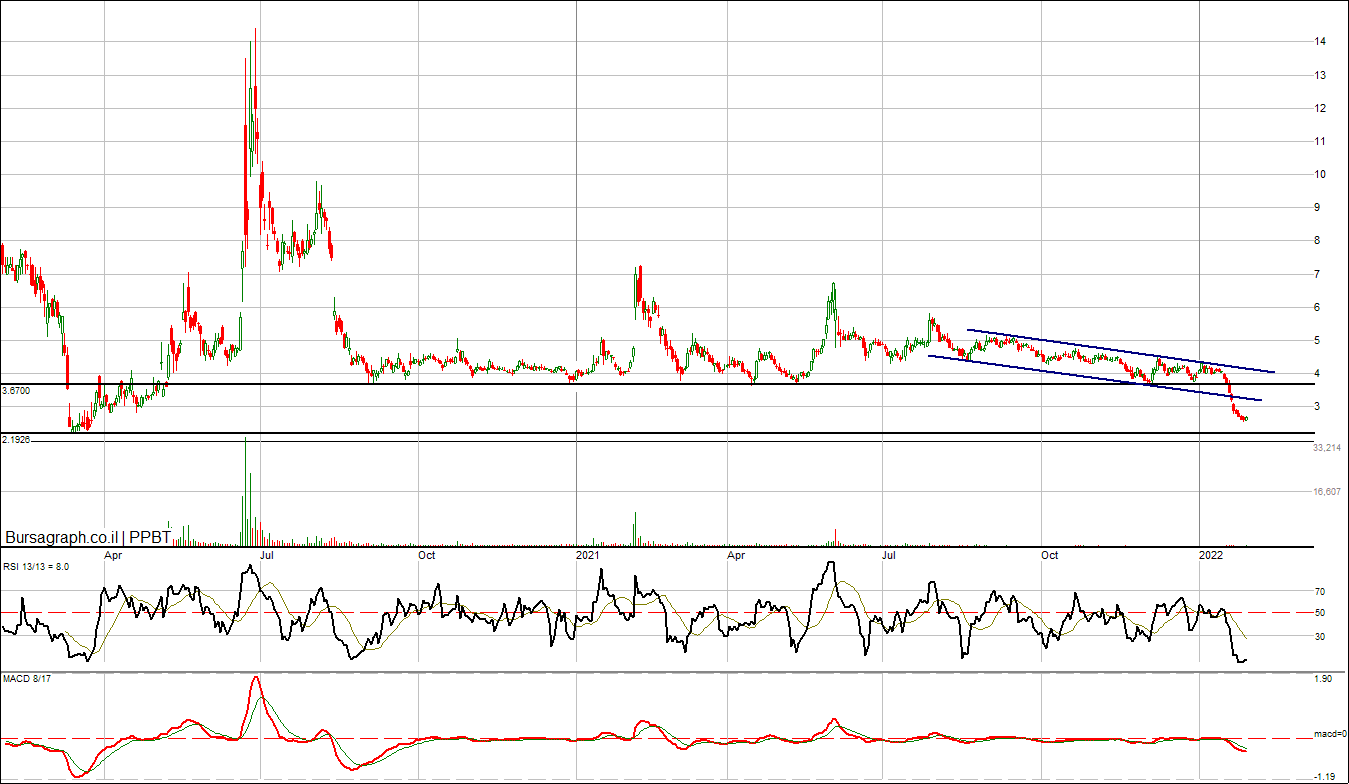Click the 3.6700 horizontal level label
Viewport: 1349px width, 784px height.
(16, 391)
